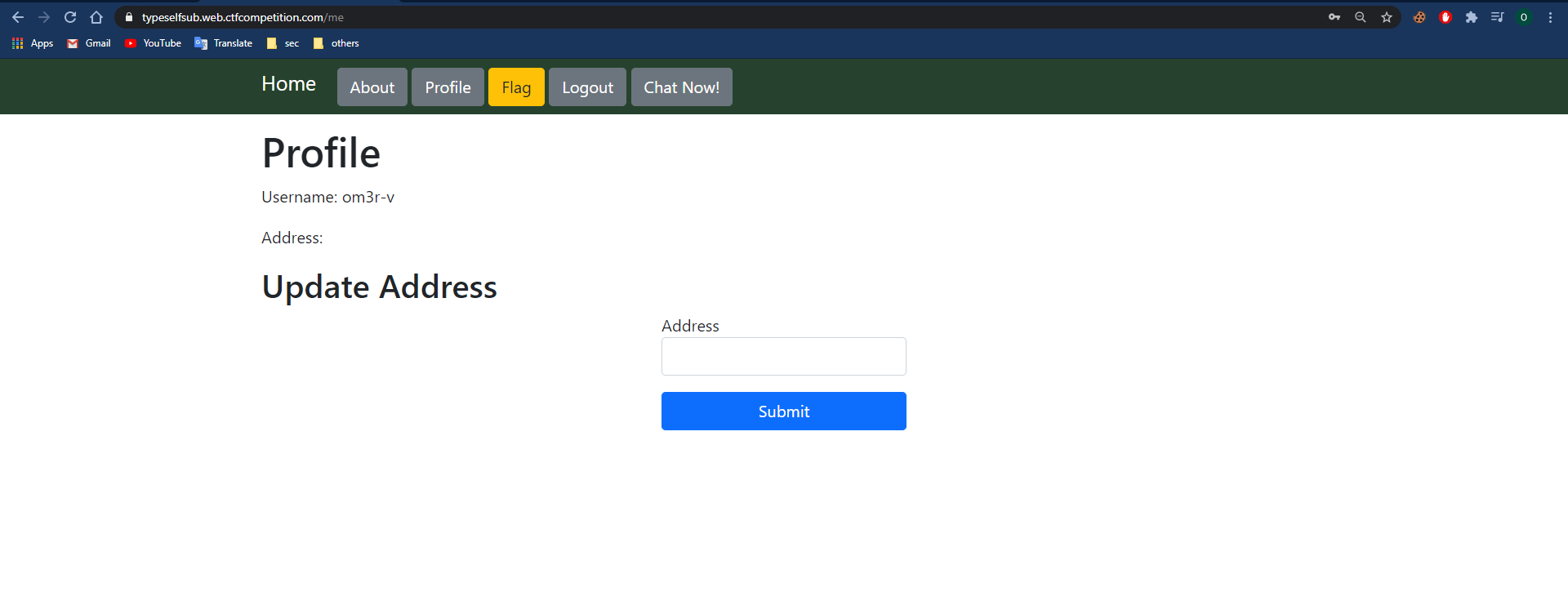Click the zoom magnifier icon in address bar
The width and height of the screenshot is (1568, 614).
pyautogui.click(x=1361, y=17)
